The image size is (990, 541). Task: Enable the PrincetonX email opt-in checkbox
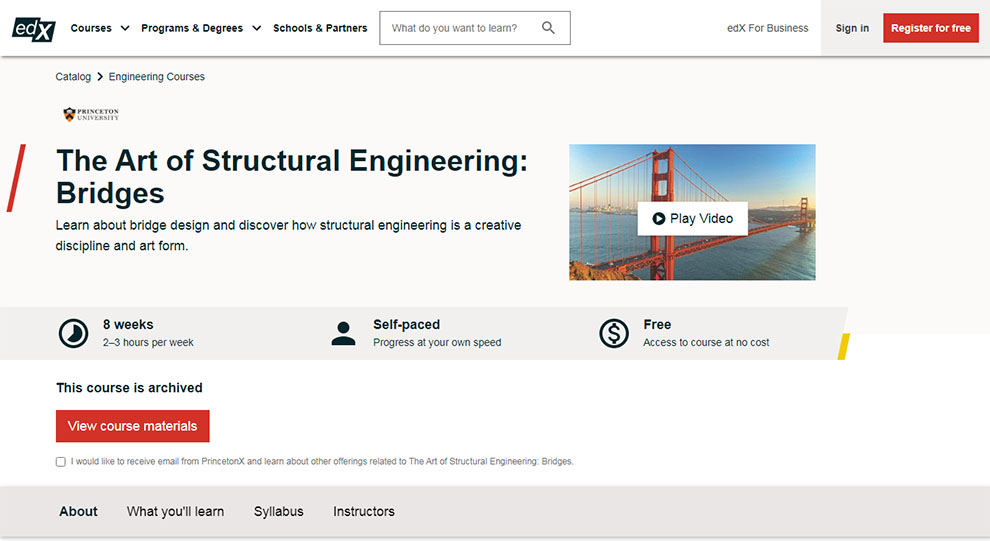click(x=61, y=462)
